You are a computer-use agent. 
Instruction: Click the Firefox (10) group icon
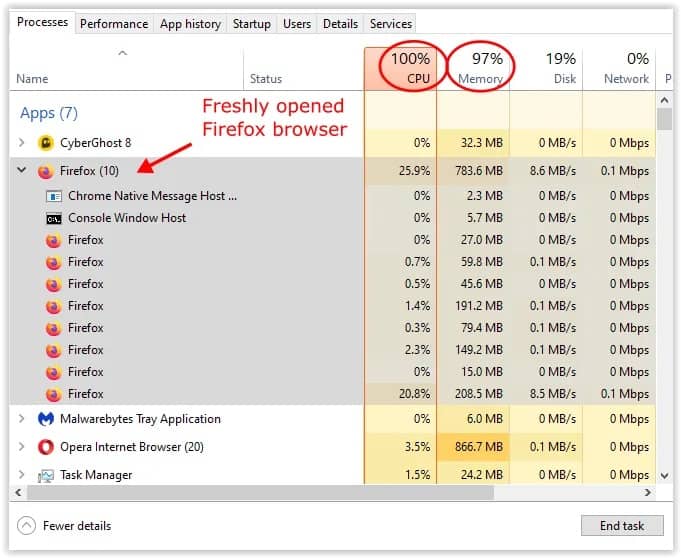coord(46,171)
